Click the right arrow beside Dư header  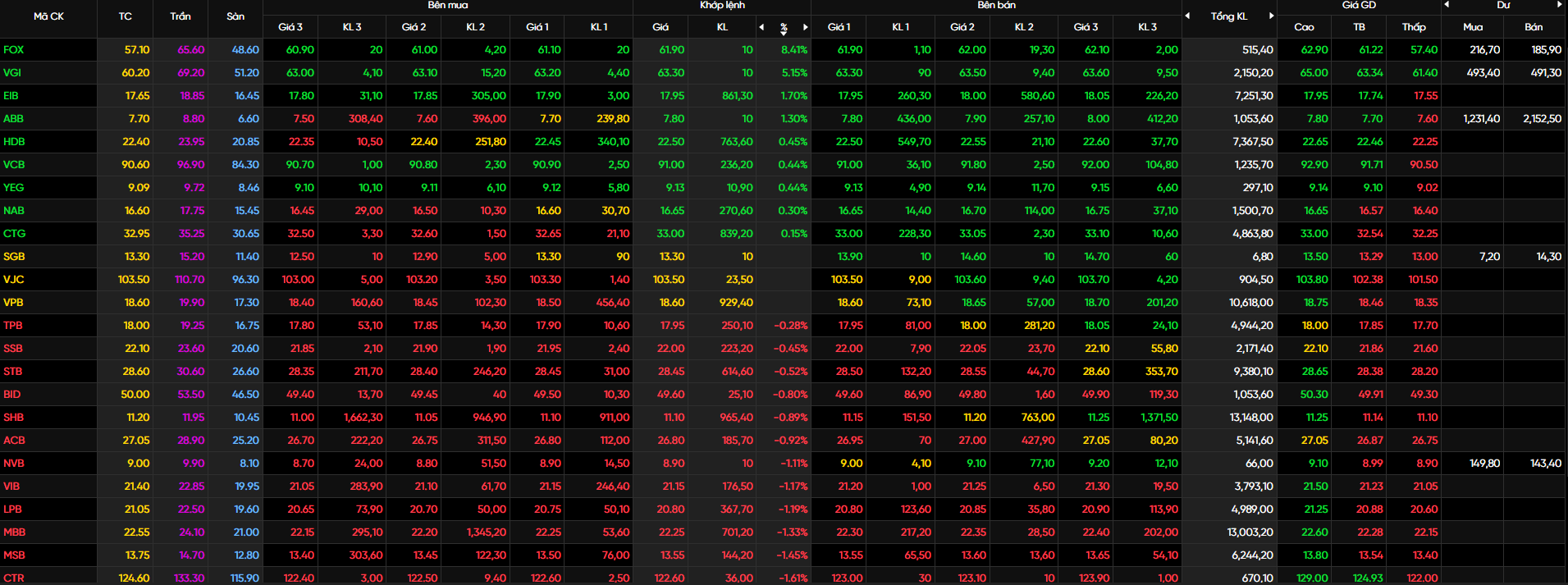(x=1560, y=5)
